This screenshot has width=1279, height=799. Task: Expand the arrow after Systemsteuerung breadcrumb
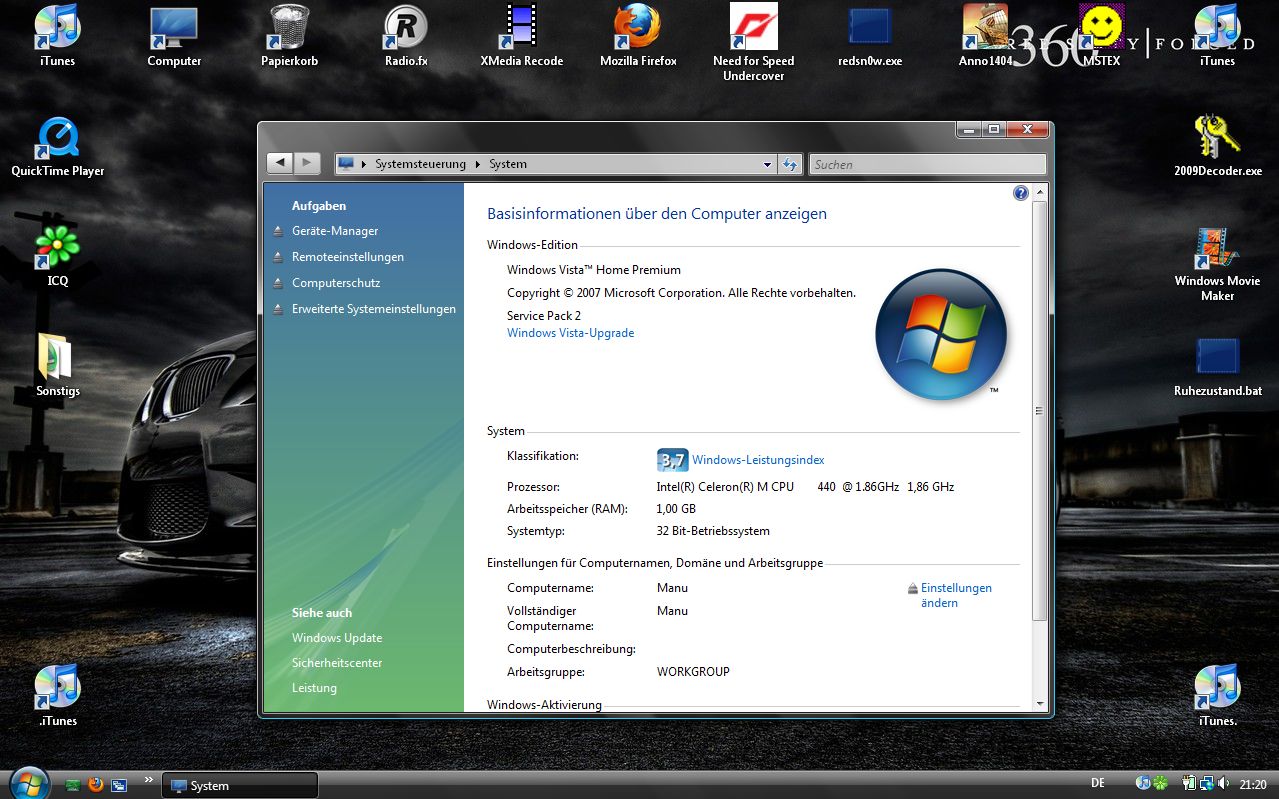click(x=478, y=164)
